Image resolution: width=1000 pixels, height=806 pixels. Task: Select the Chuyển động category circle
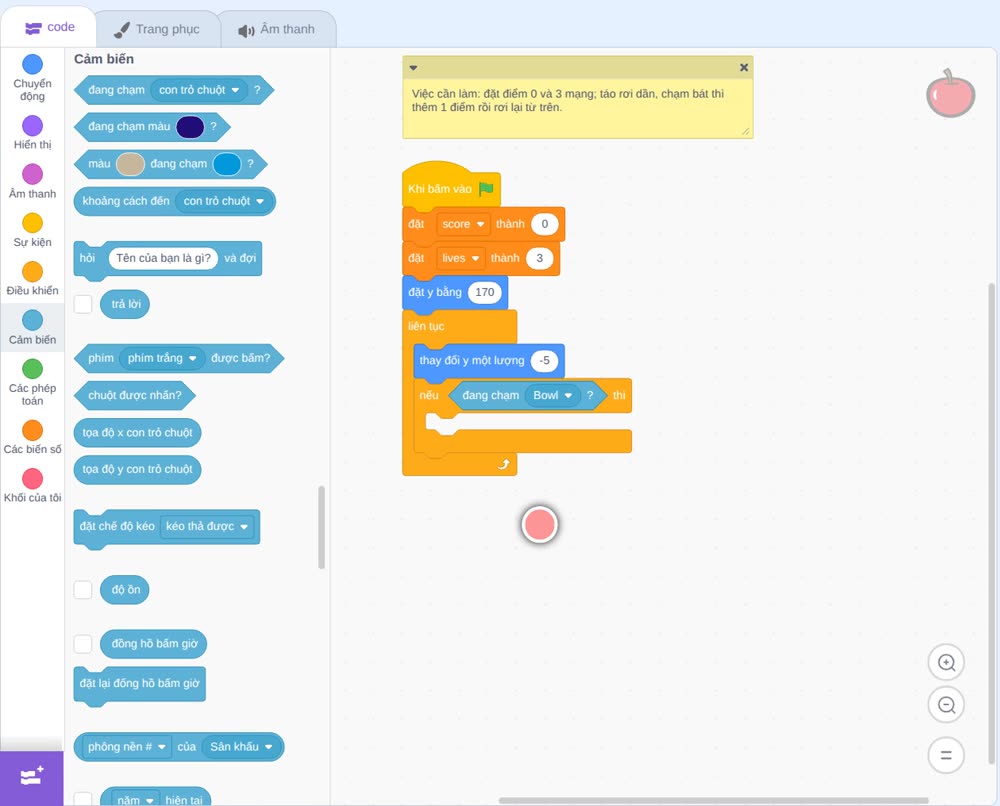click(x=33, y=64)
